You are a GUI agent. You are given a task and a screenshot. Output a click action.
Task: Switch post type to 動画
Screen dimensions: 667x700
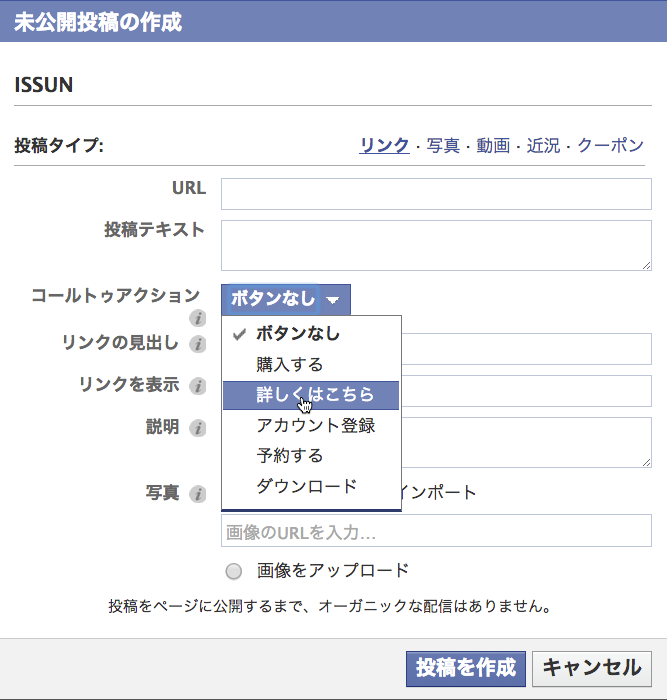493,146
